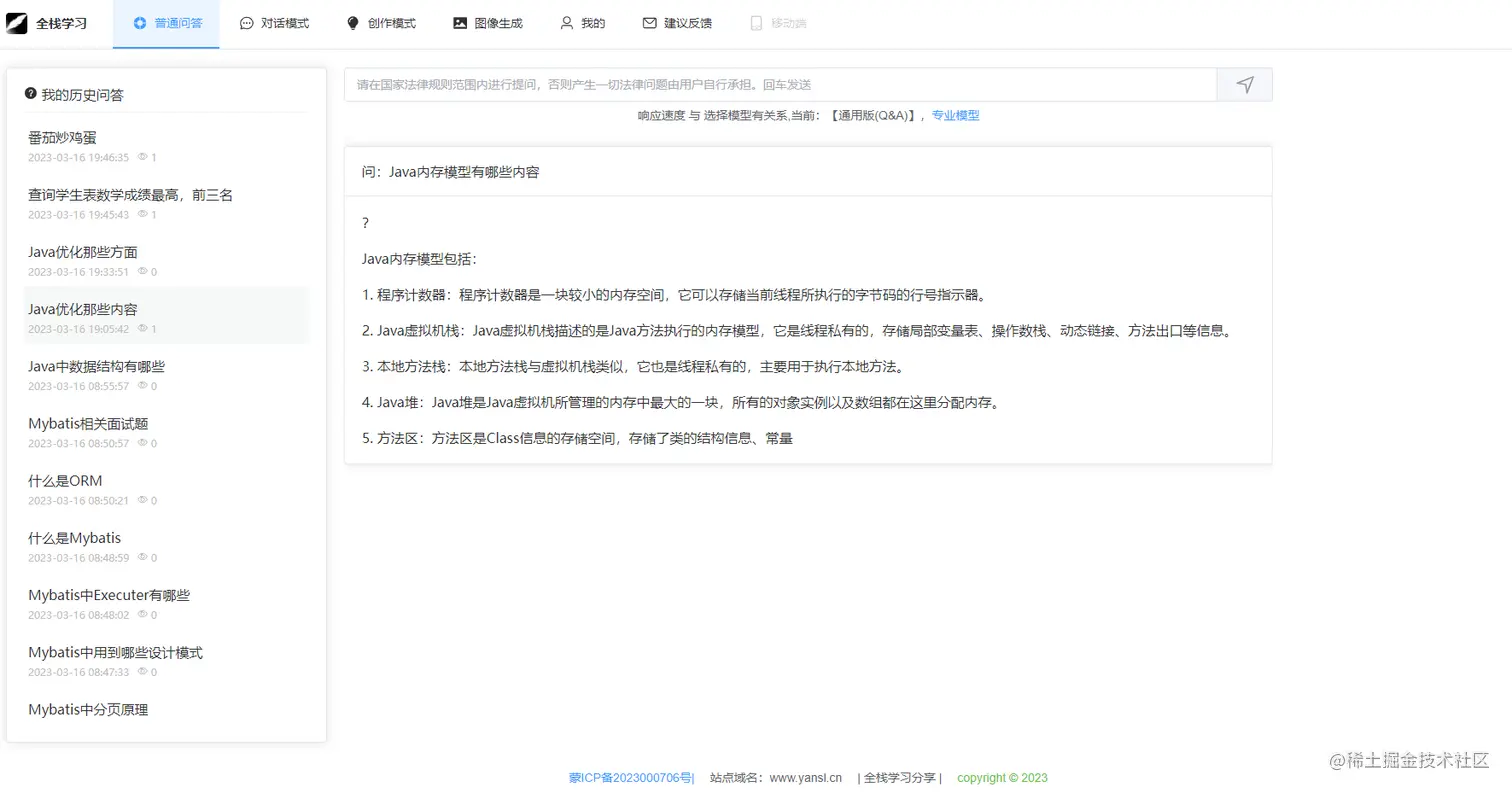Image resolution: width=1512 pixels, height=793 pixels.
Task: Open history question Mybatis相关面试题
Action: (x=88, y=423)
